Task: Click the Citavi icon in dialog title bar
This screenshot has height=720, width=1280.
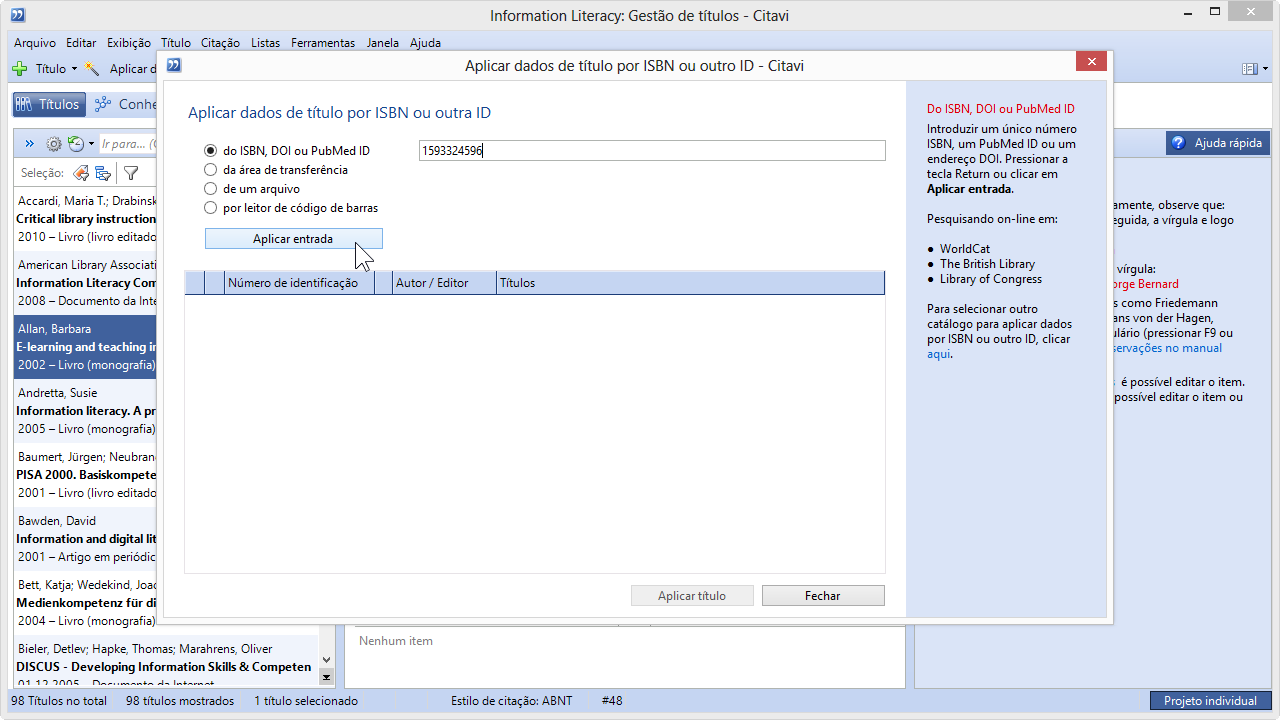Action: pos(174,65)
